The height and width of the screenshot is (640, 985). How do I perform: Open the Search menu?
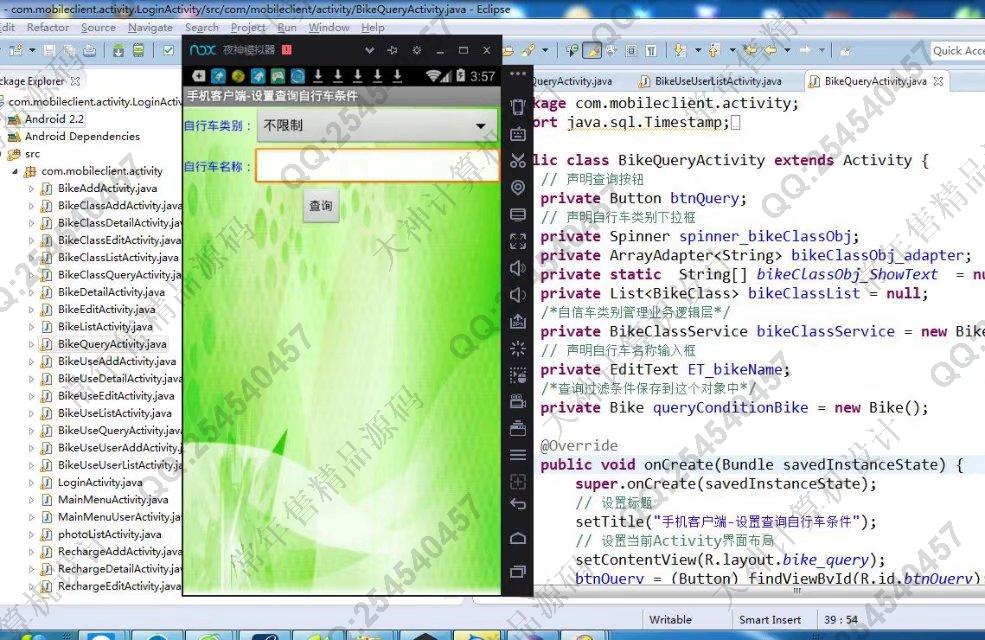pyautogui.click(x=202, y=28)
